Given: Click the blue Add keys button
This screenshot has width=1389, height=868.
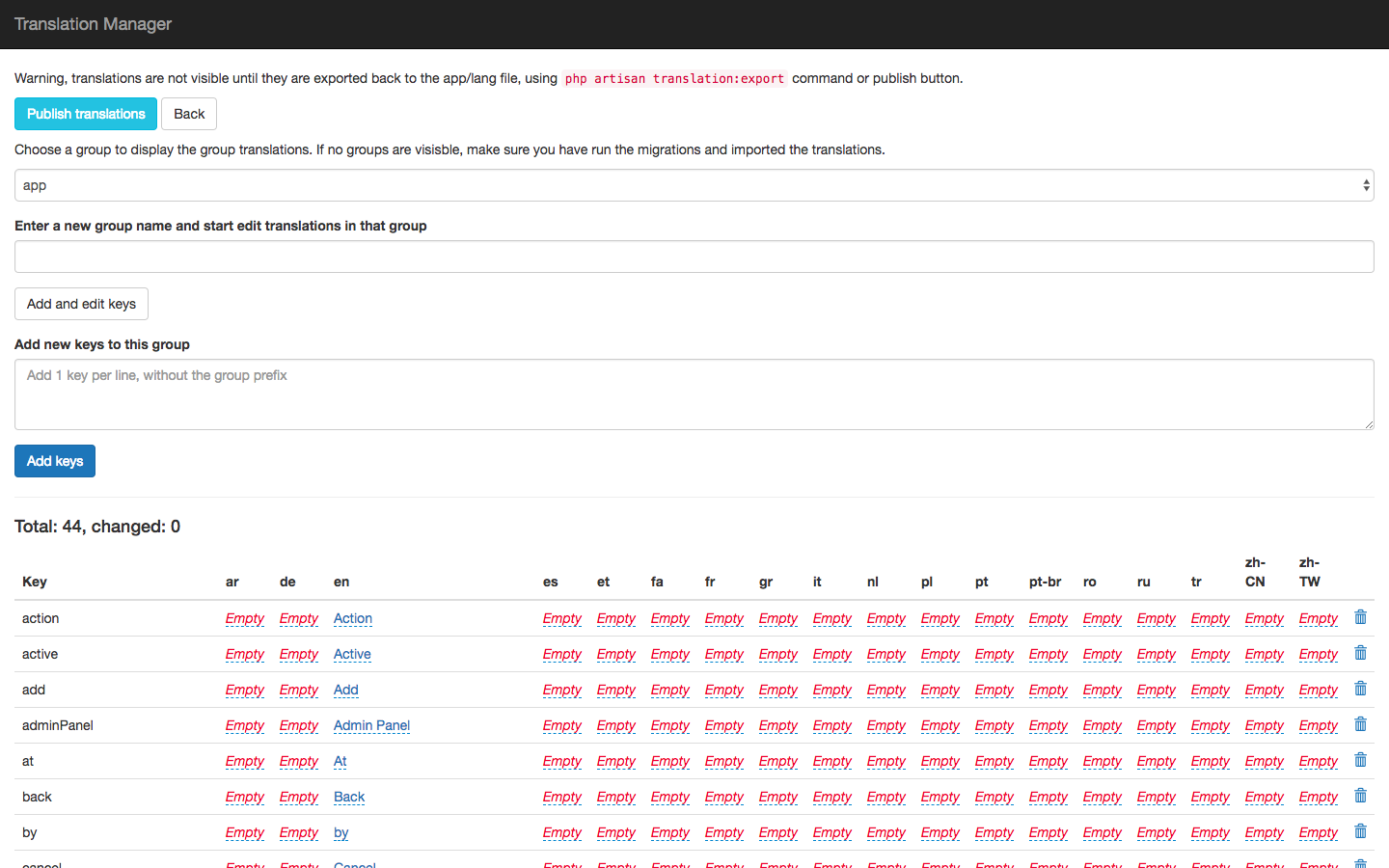Looking at the screenshot, I should (x=55, y=461).
